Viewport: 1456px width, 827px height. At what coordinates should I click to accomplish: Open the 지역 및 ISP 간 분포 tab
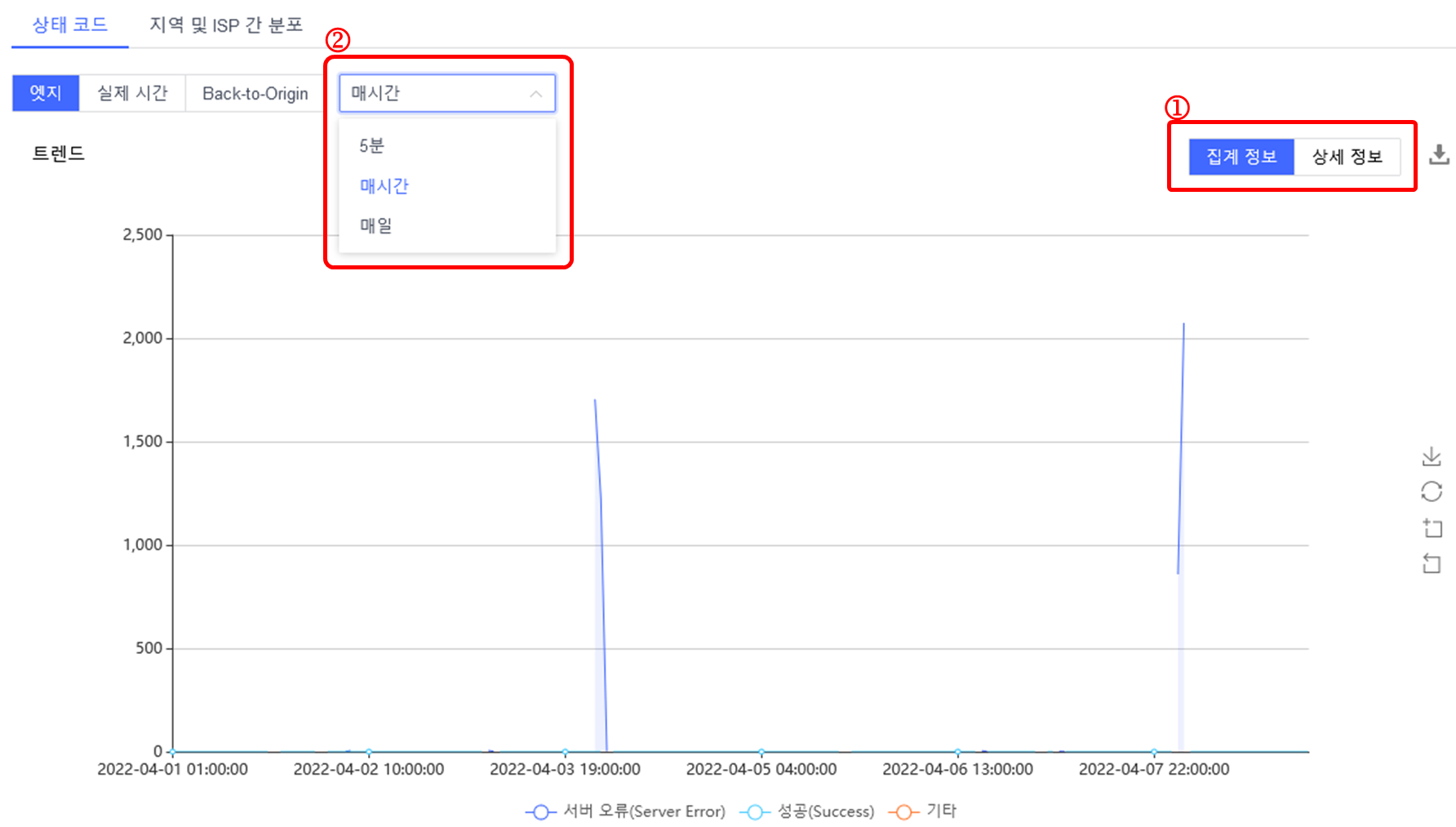(x=226, y=25)
